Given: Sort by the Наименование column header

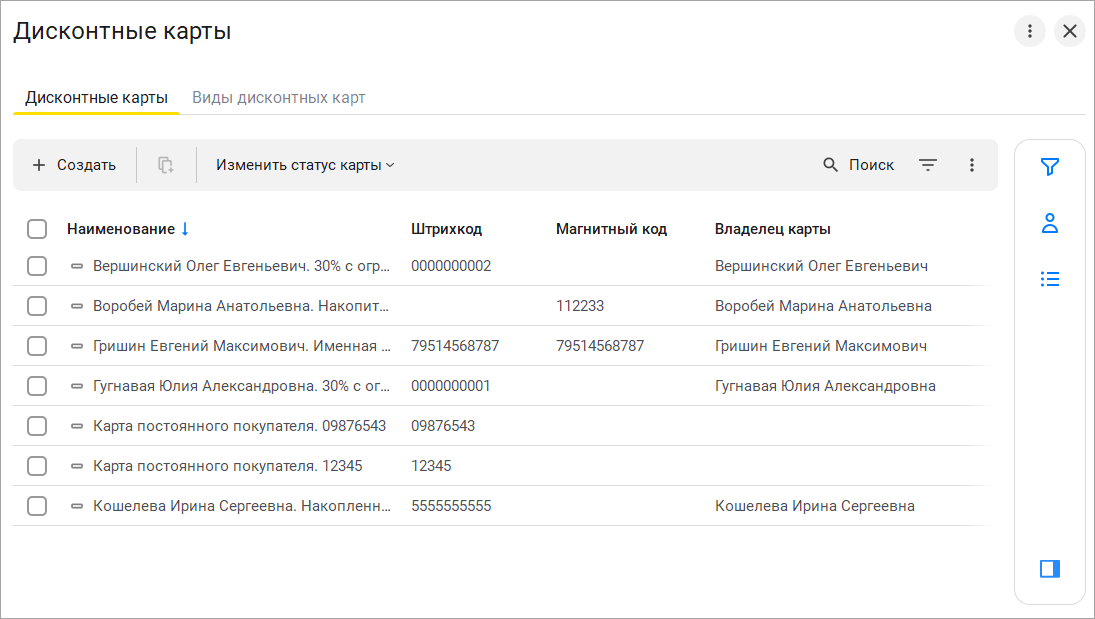Looking at the screenshot, I should 121,229.
